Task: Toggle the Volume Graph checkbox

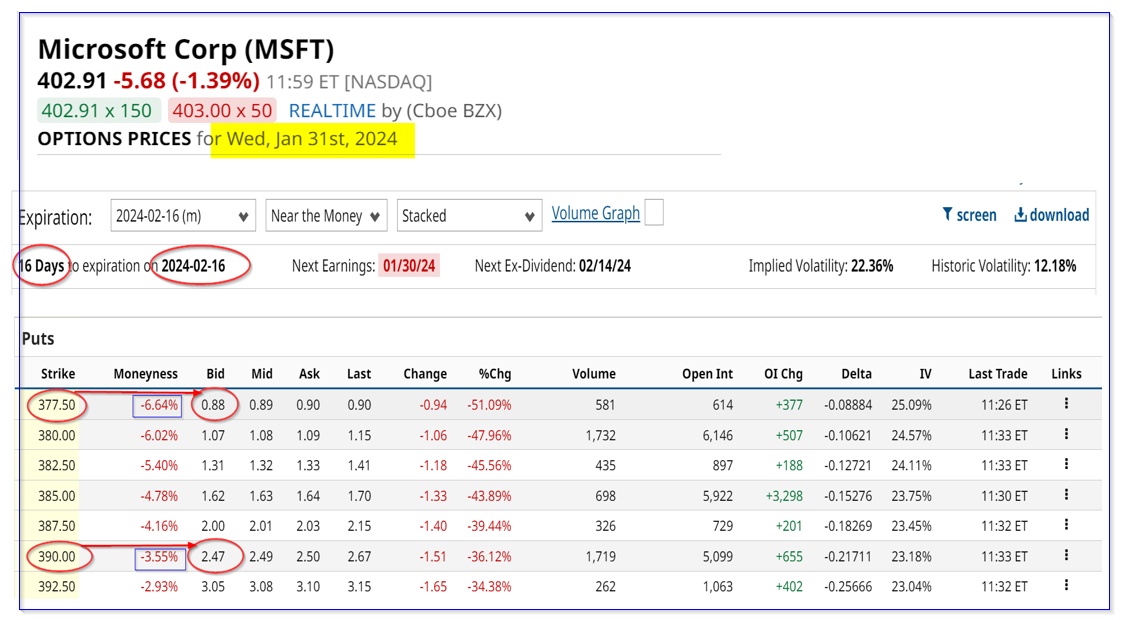Action: 654,213
